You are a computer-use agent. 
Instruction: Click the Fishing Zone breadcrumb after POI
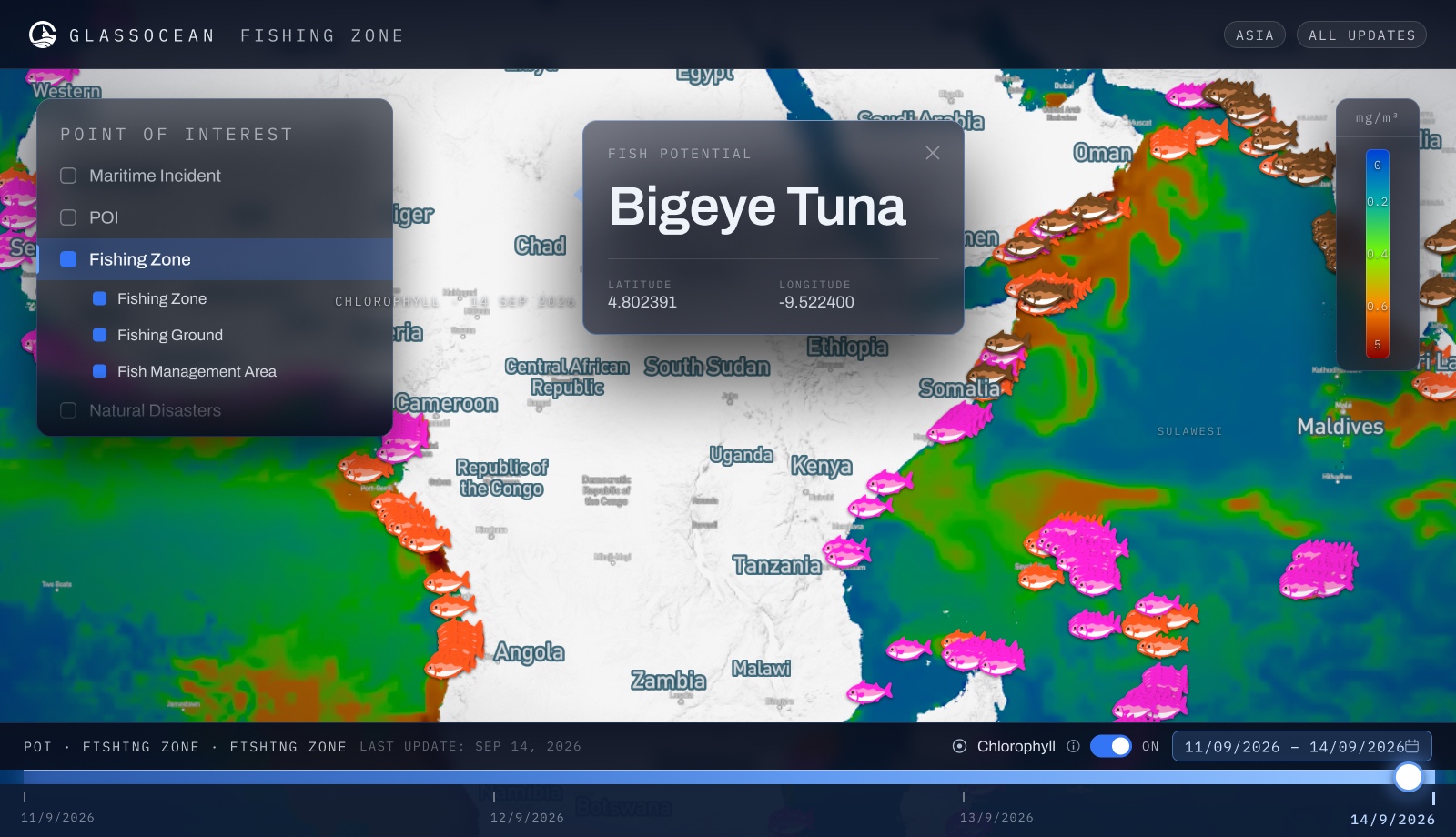(141, 747)
